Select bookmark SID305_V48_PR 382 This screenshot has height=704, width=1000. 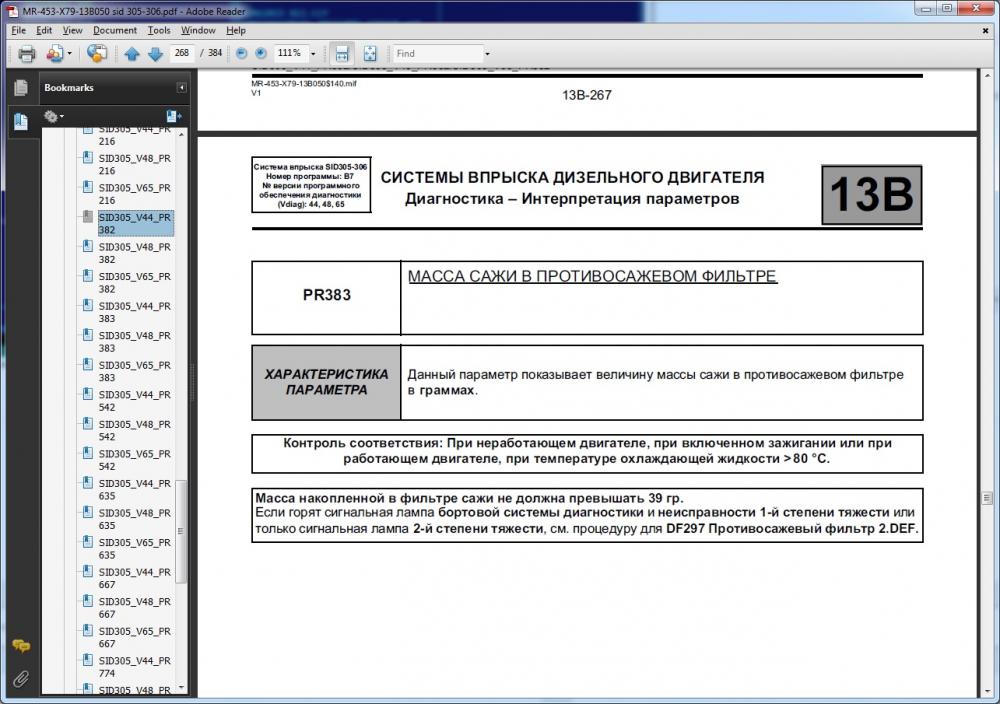135,253
